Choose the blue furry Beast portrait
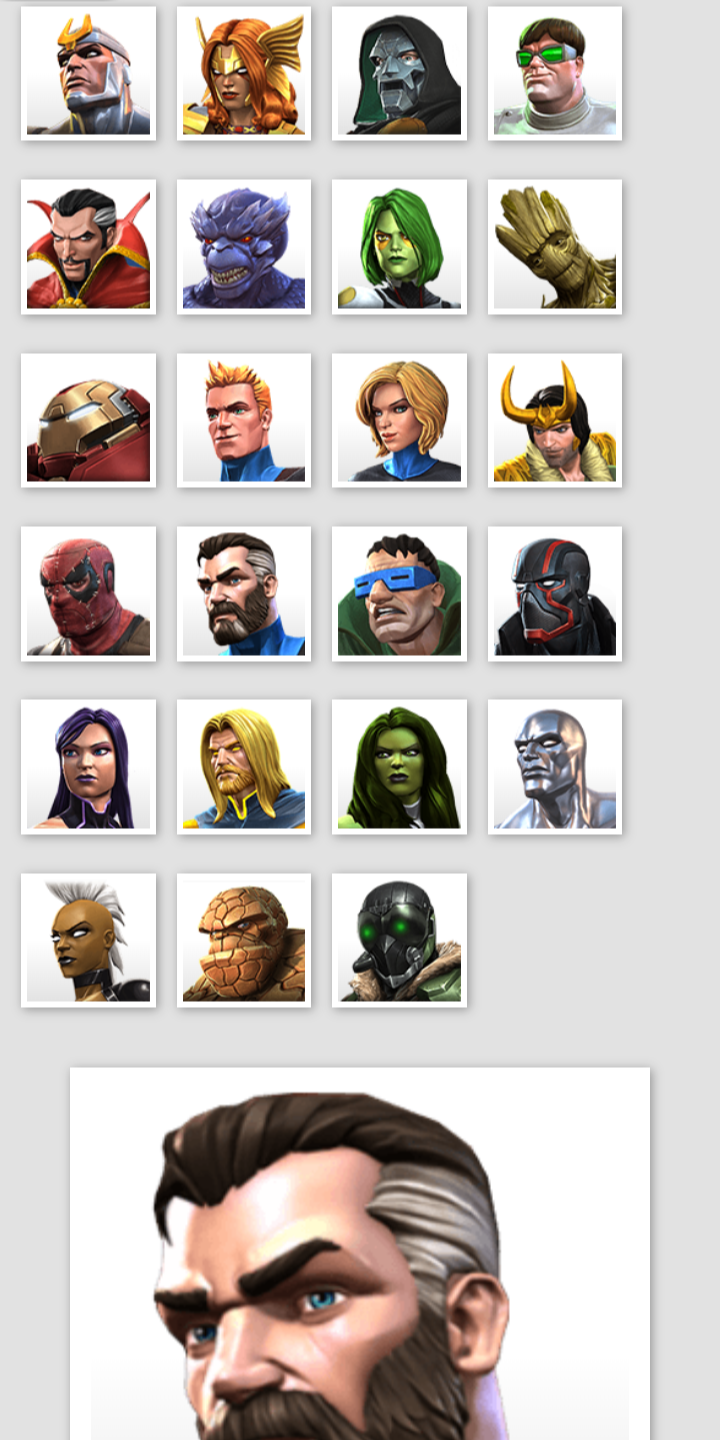 pyautogui.click(x=244, y=247)
